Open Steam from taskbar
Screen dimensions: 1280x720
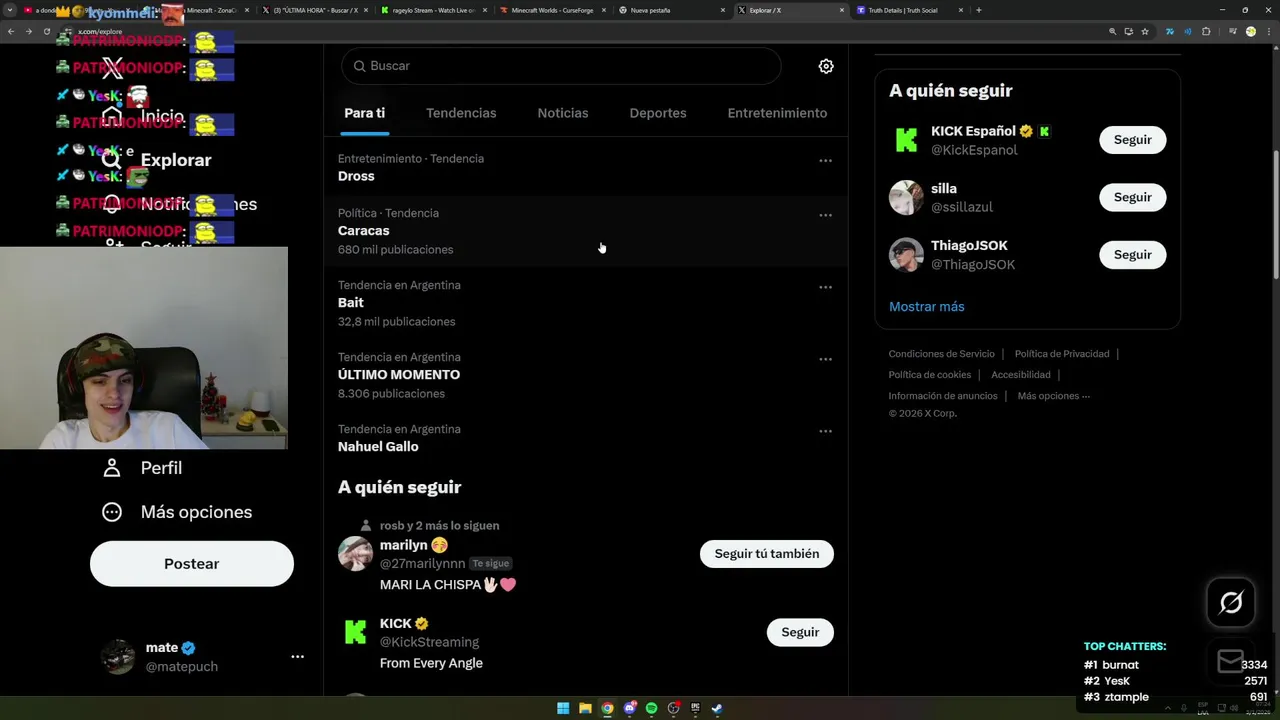pos(717,708)
